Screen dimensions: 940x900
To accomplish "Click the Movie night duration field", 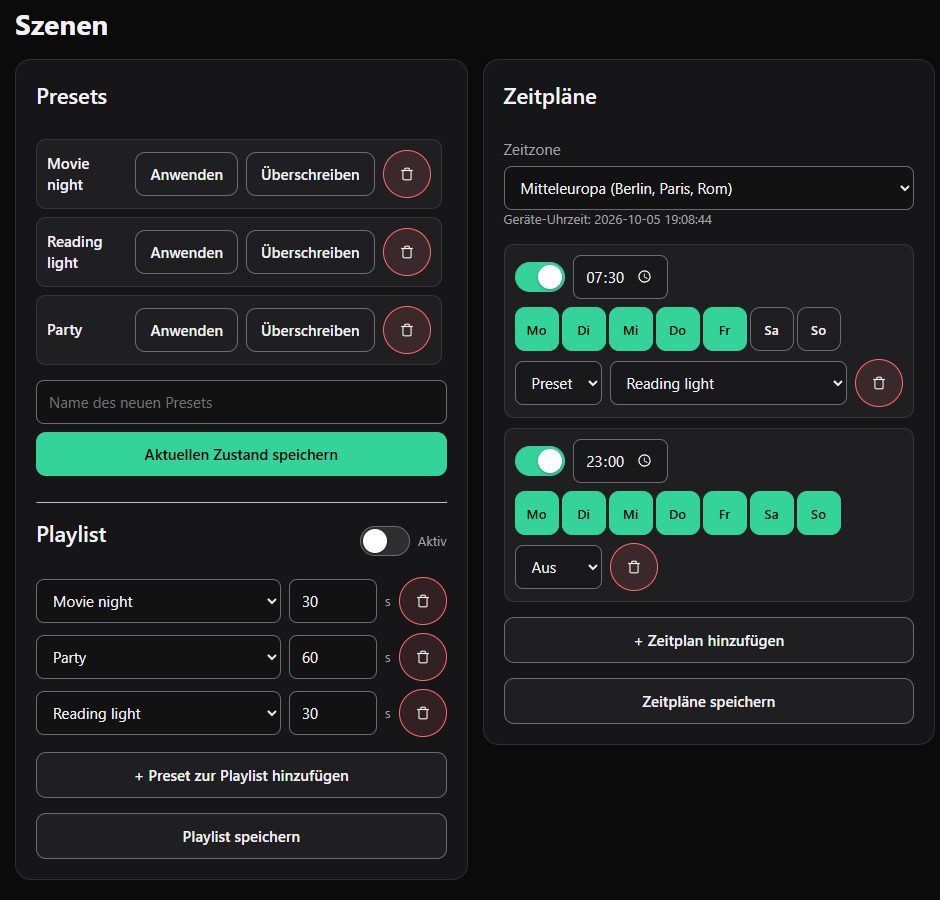I will [333, 601].
